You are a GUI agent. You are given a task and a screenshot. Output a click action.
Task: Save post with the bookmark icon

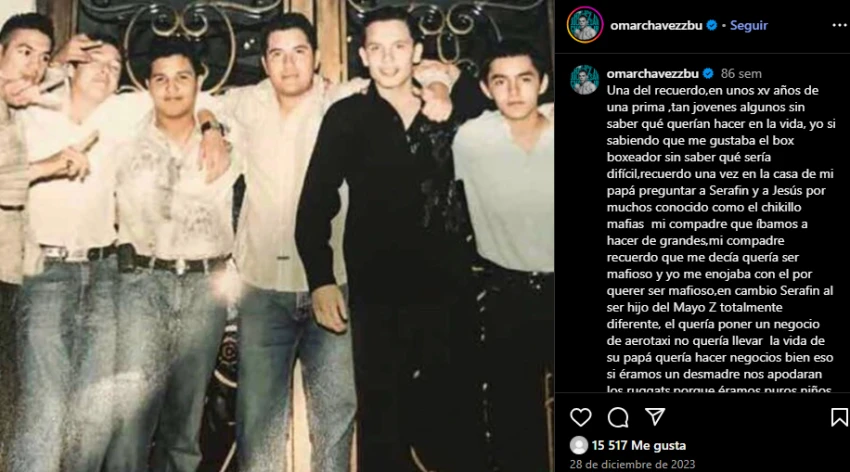coord(839,417)
